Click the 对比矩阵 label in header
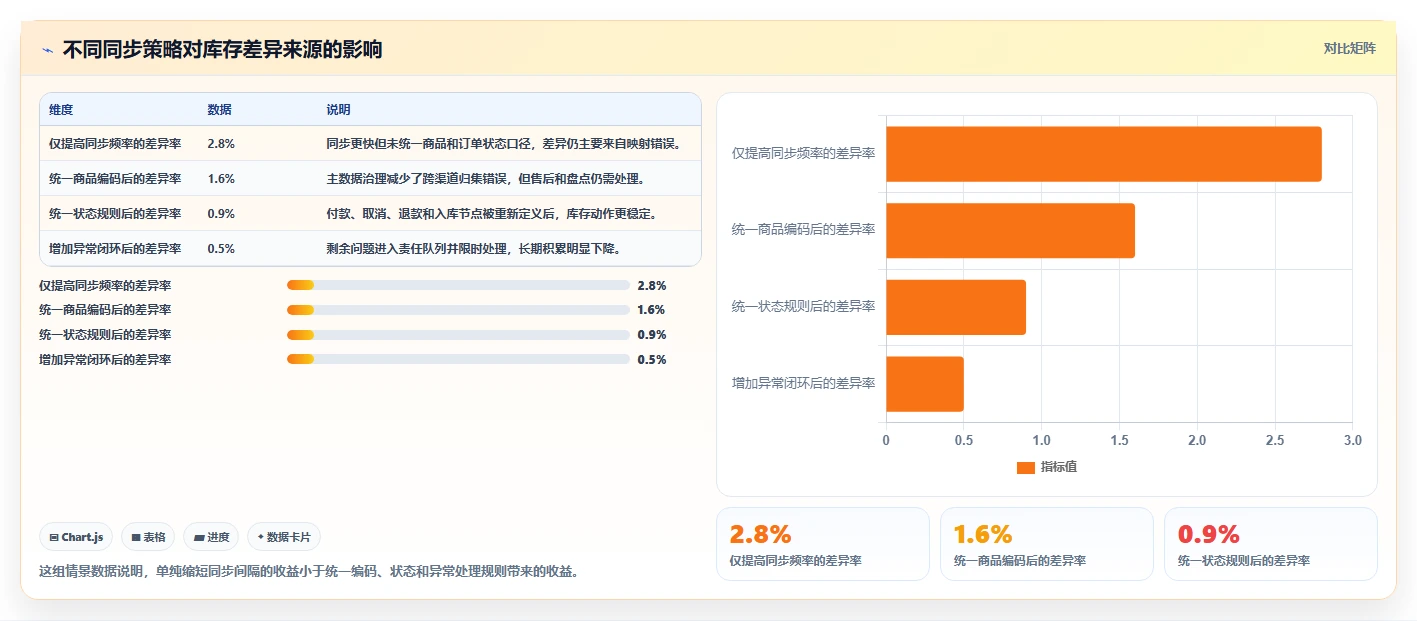This screenshot has height=621, width=1417. [1349, 48]
